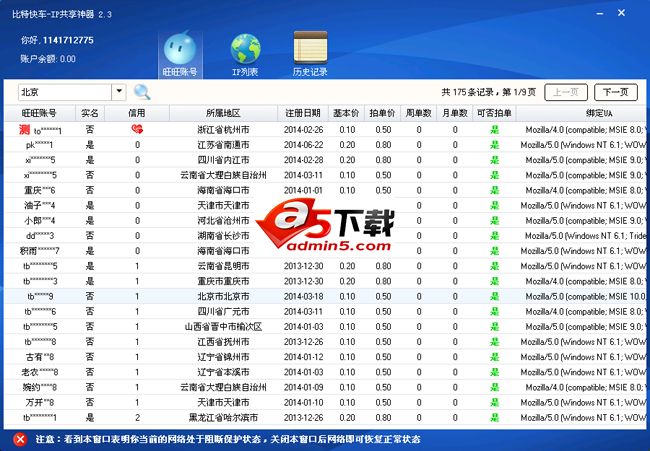Select the 重庆市重庆市 region cell

click(x=223, y=281)
